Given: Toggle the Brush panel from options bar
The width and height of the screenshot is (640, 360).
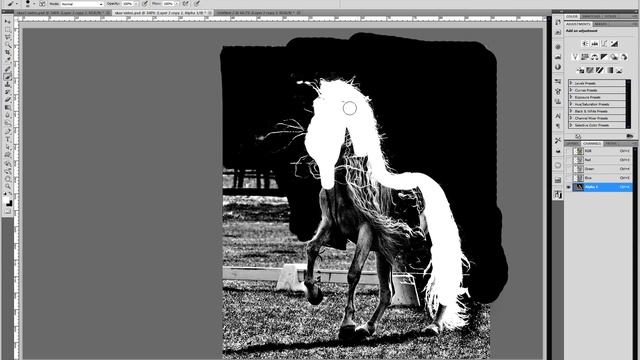Looking at the screenshot, I should [42, 4].
